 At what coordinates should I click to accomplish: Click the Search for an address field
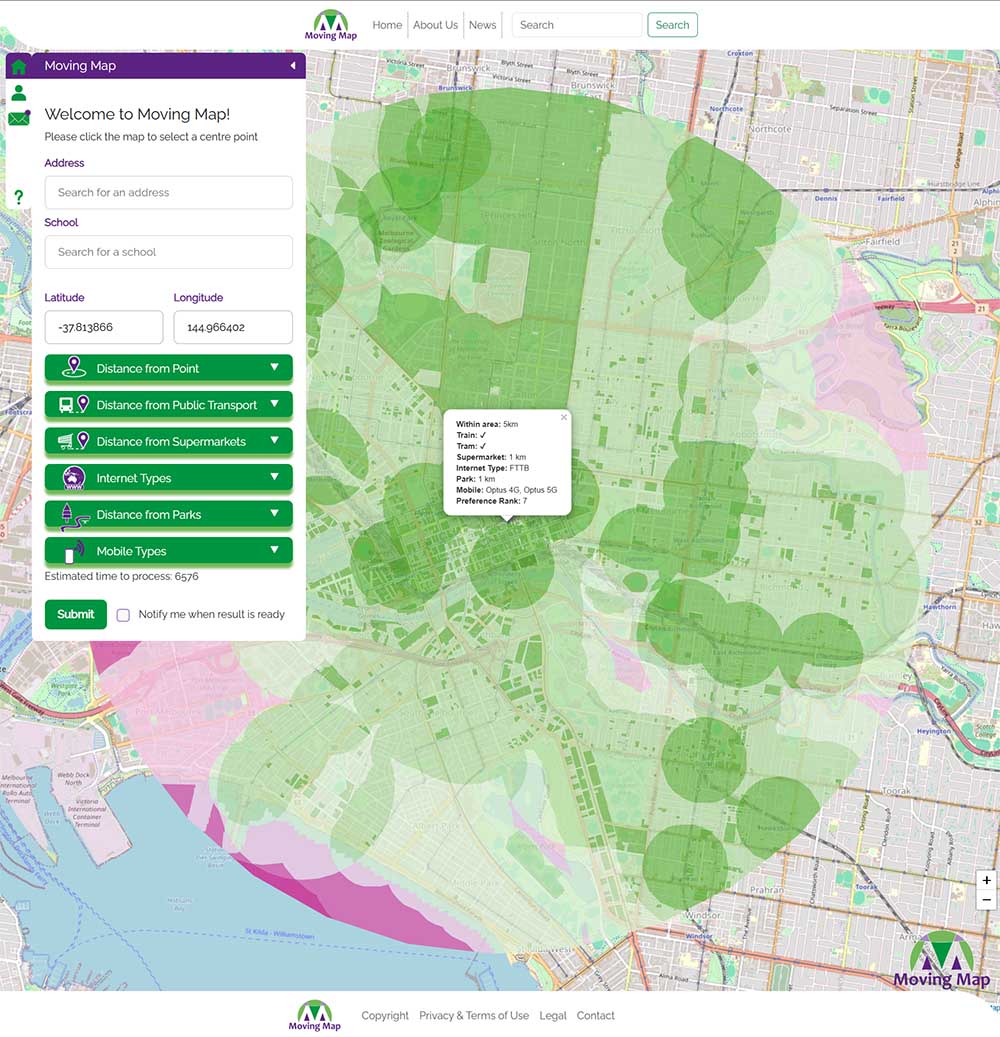[x=168, y=193]
